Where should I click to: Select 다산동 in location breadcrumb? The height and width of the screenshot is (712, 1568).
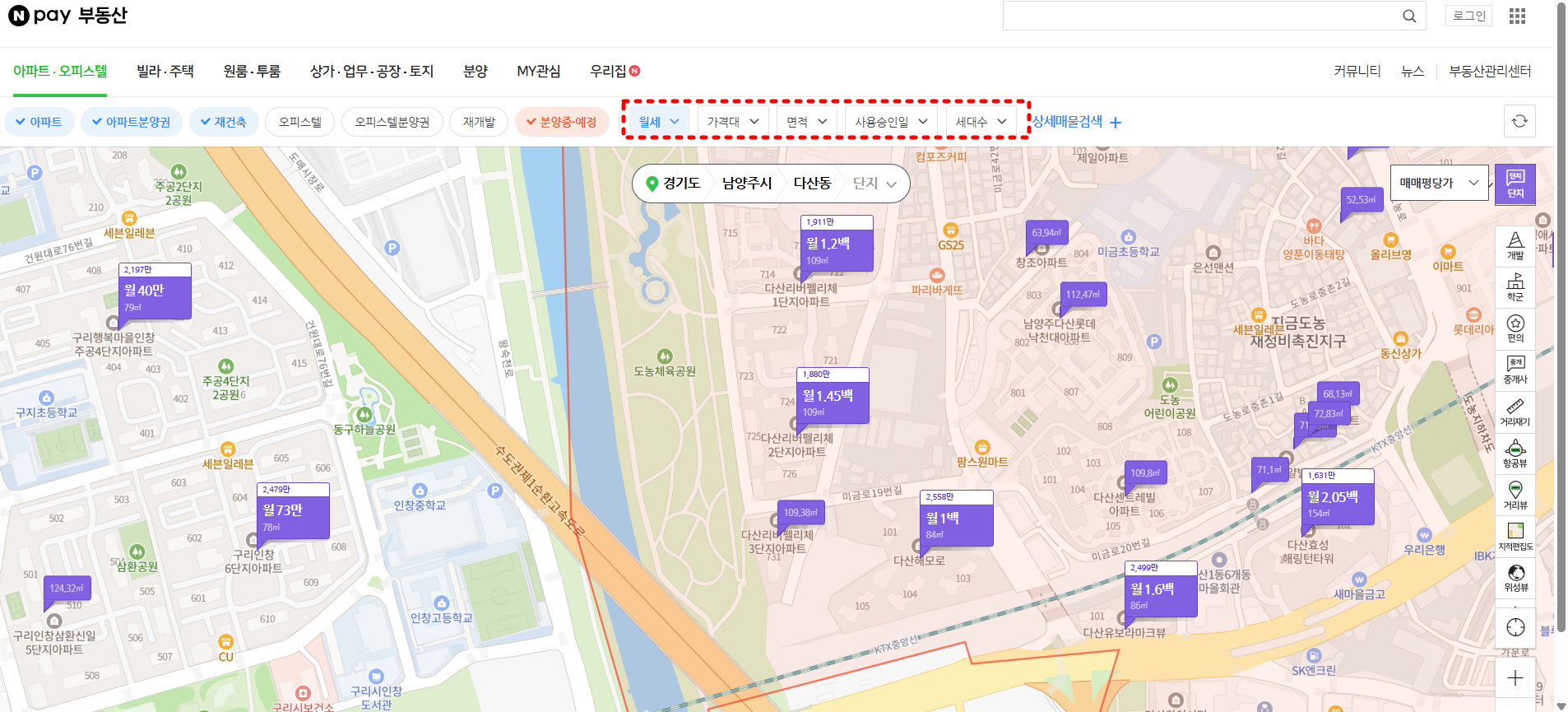point(812,184)
